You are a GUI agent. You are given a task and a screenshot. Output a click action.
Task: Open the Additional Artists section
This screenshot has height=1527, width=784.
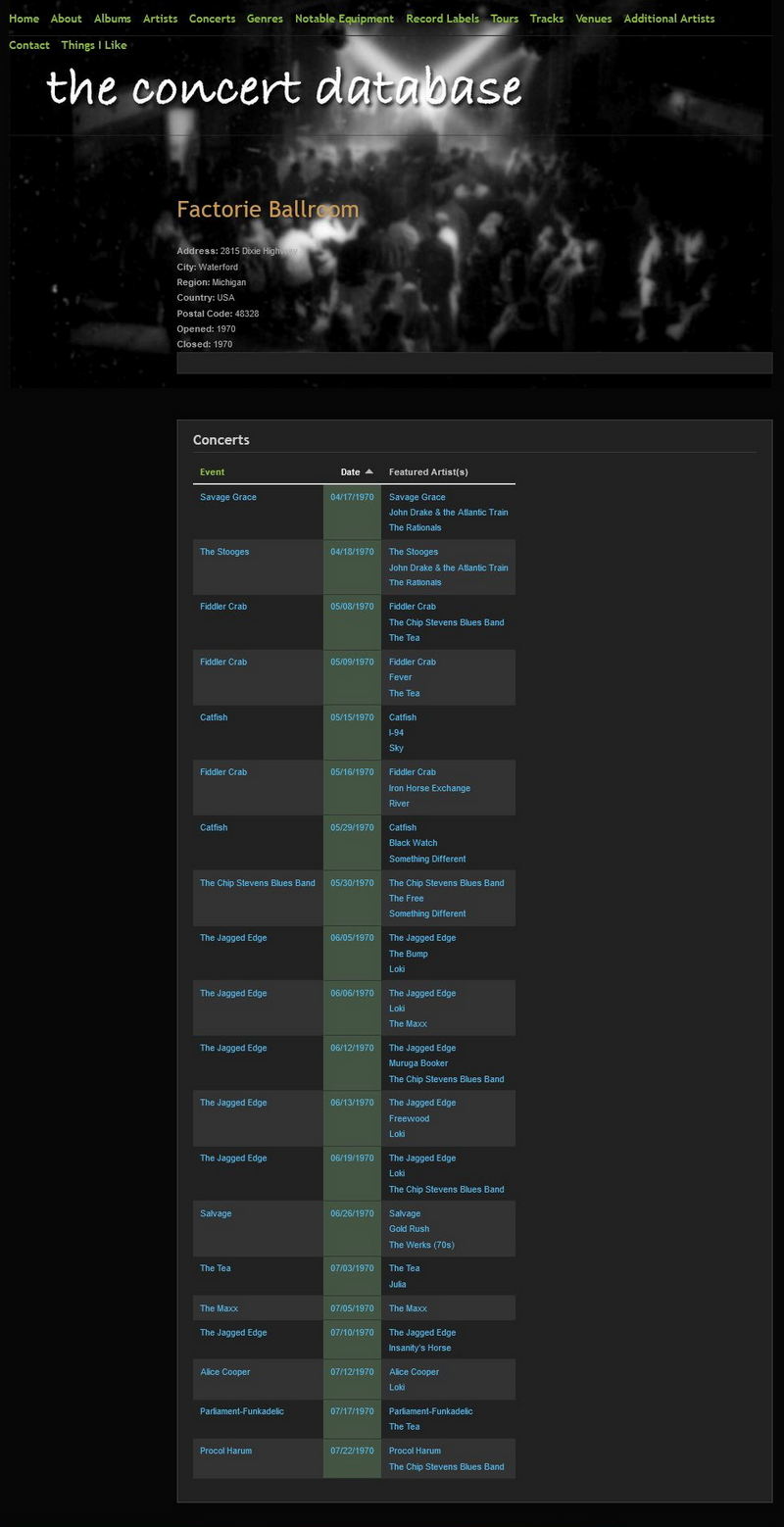click(669, 18)
